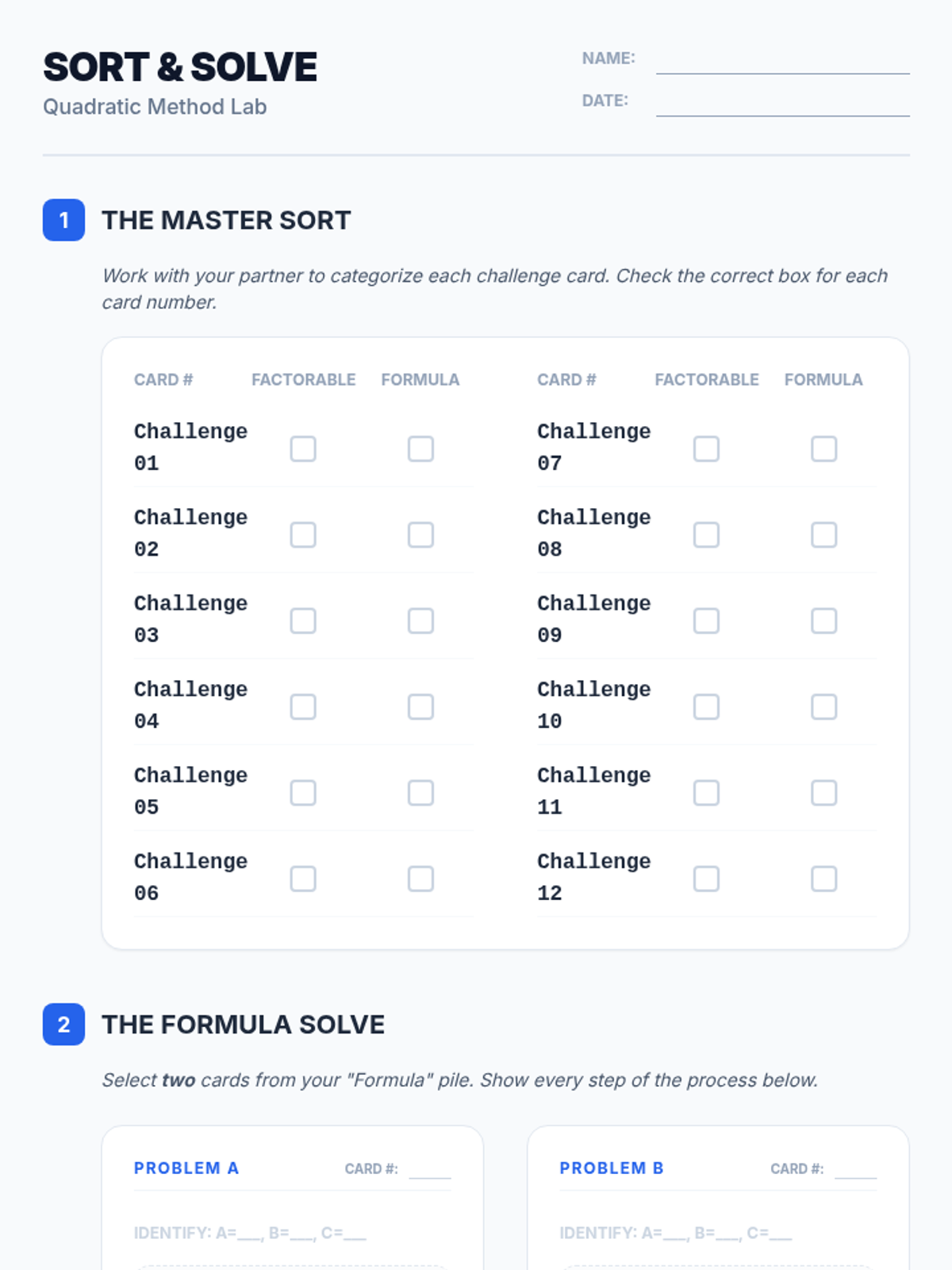This screenshot has height=1270, width=952.
Task: Click Problem A card number blank
Action: point(430,1168)
